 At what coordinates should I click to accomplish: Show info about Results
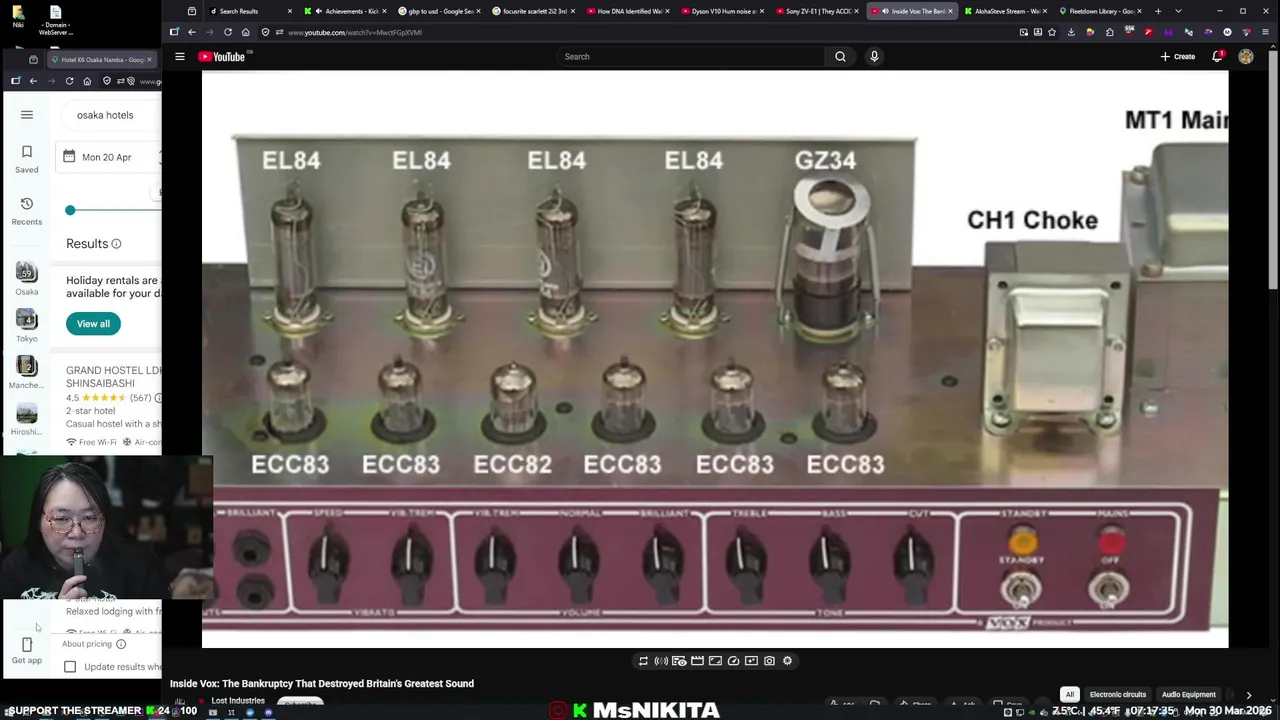click(116, 244)
